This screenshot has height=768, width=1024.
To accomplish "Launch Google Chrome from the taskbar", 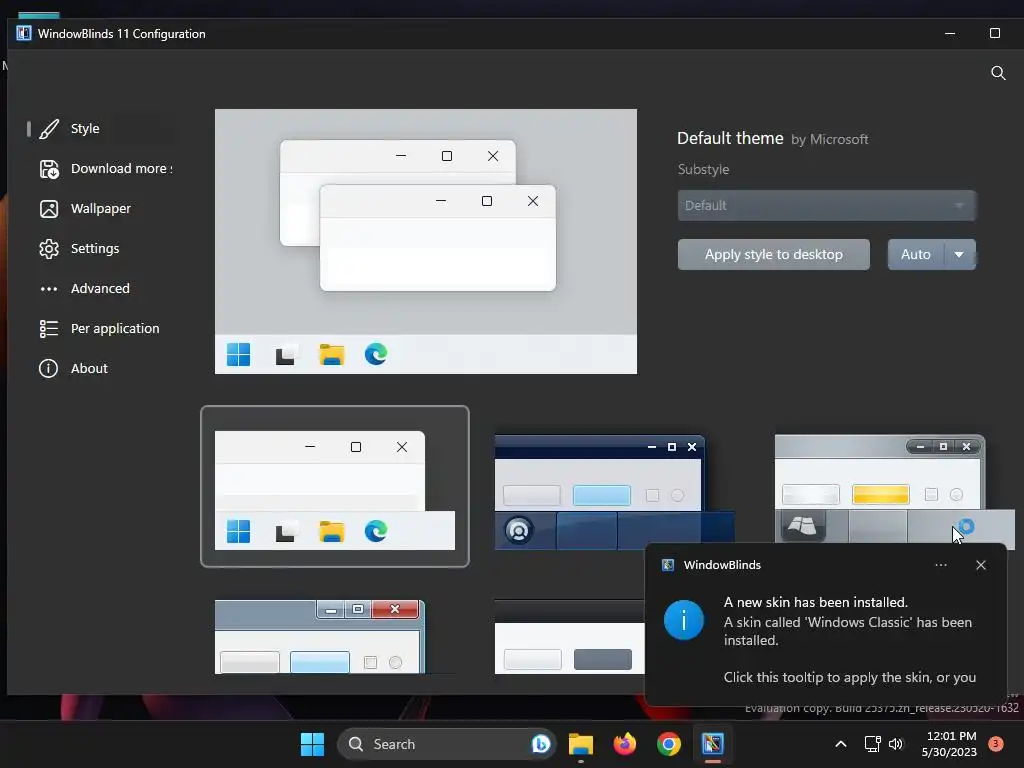I will pyautogui.click(x=669, y=744).
